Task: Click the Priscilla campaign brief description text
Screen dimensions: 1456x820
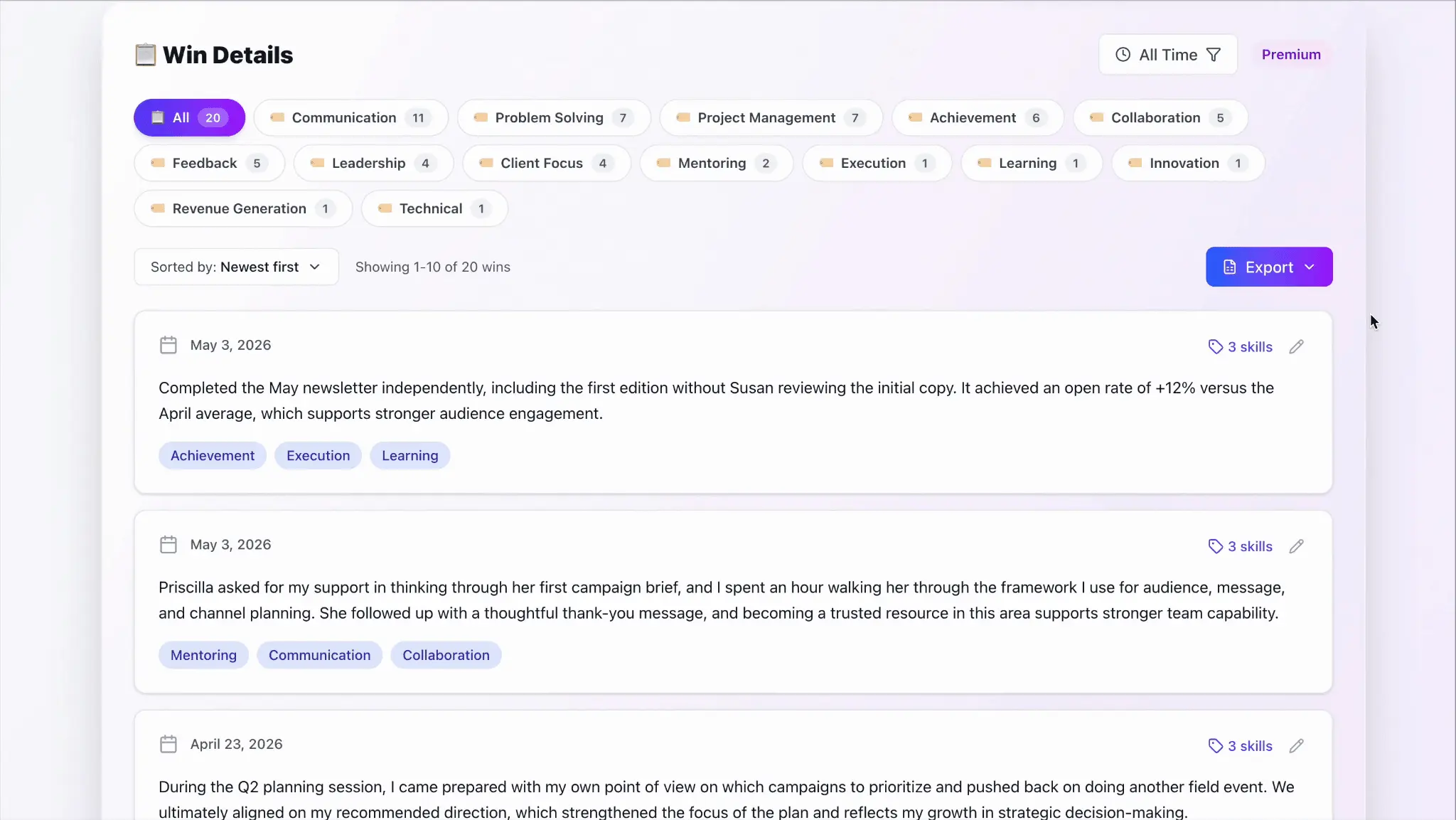Action: click(722, 600)
